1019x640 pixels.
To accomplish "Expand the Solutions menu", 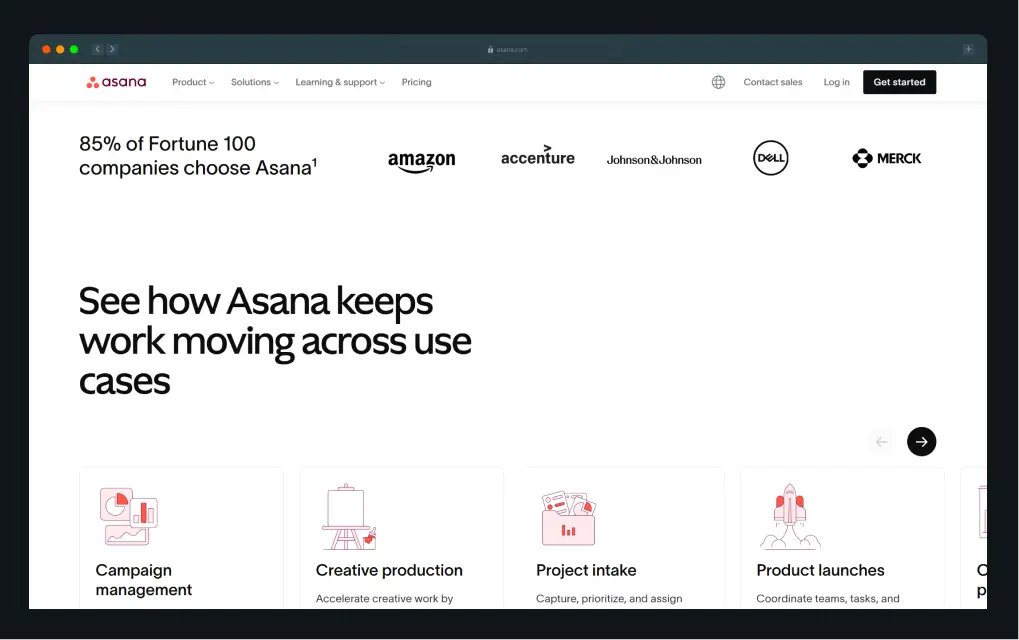I will 255,82.
